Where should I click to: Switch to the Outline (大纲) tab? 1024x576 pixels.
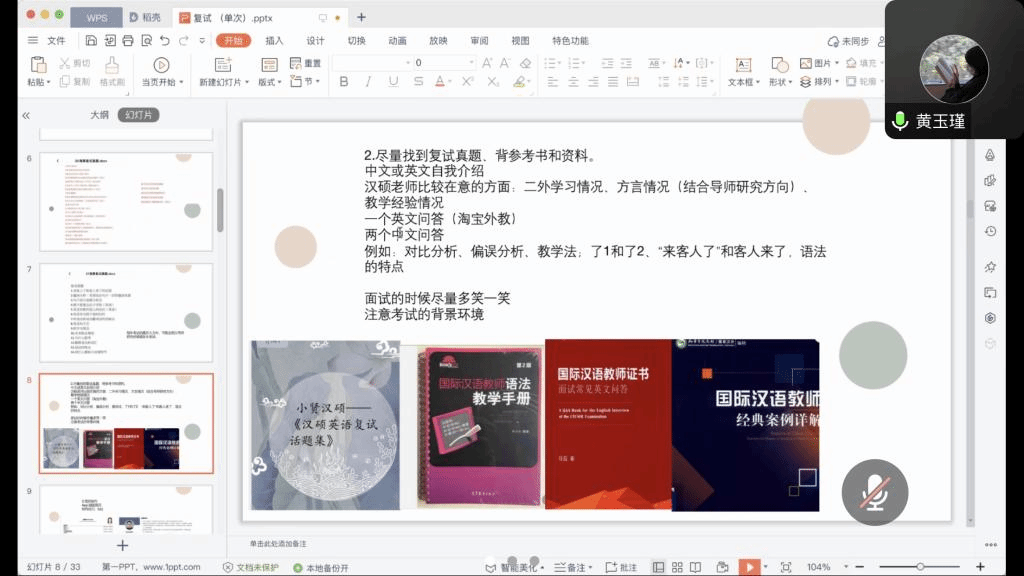(99, 115)
